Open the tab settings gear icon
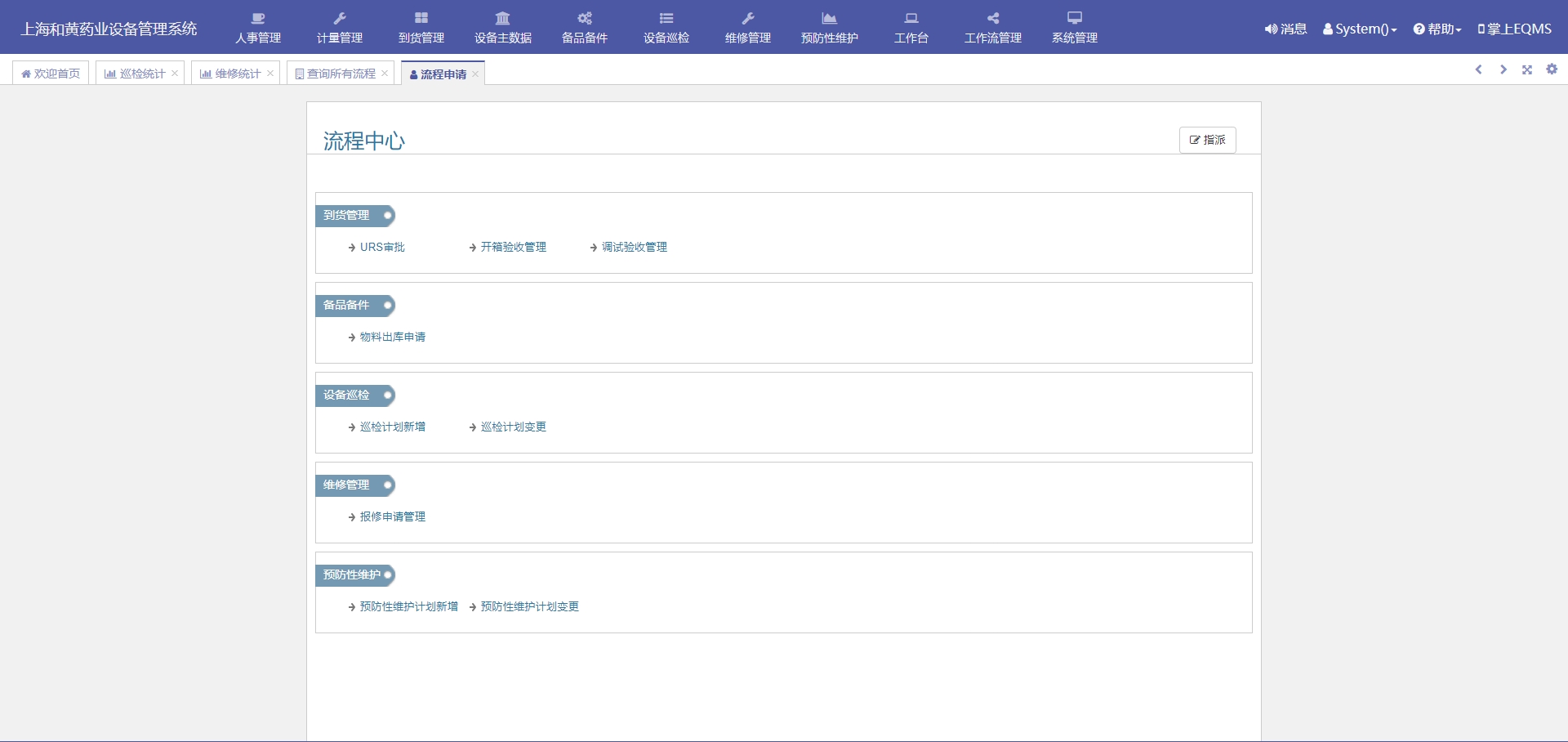The image size is (1568, 742). click(x=1552, y=69)
